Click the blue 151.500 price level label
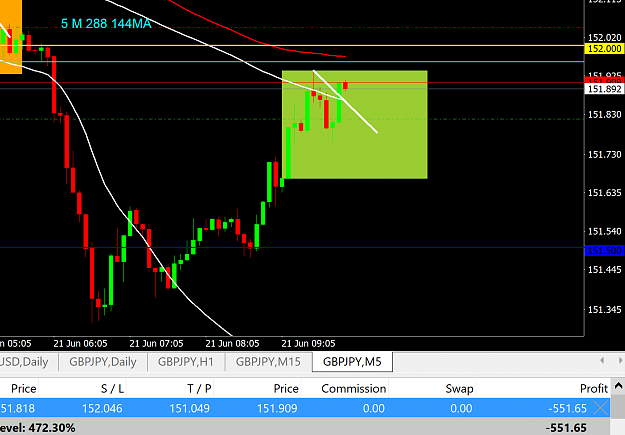Viewport: 625px width, 435px height. point(604,251)
